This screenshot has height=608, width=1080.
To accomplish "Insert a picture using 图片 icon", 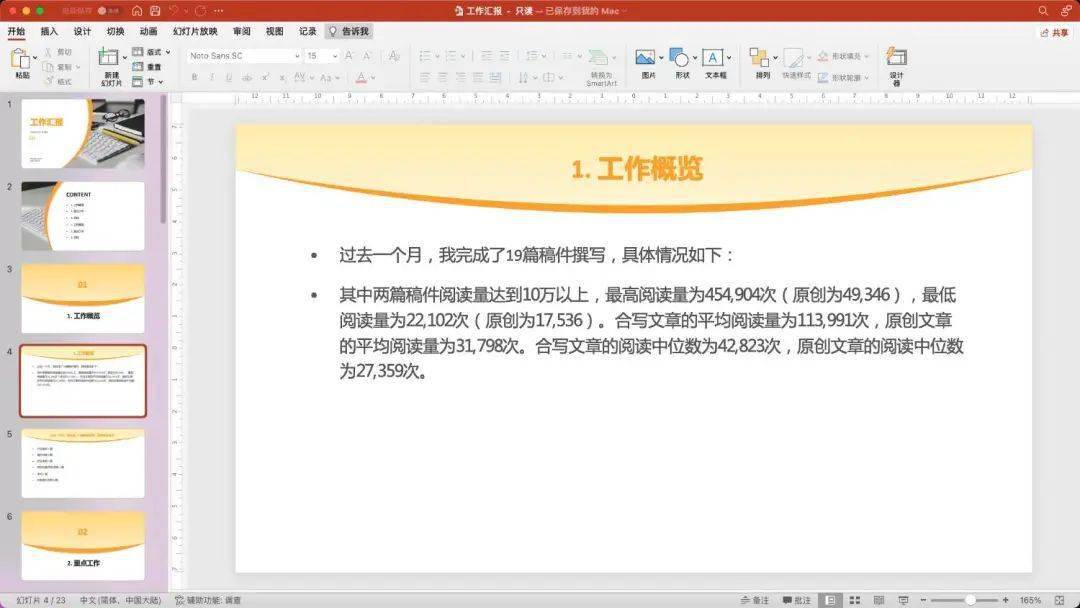I will [x=645, y=57].
